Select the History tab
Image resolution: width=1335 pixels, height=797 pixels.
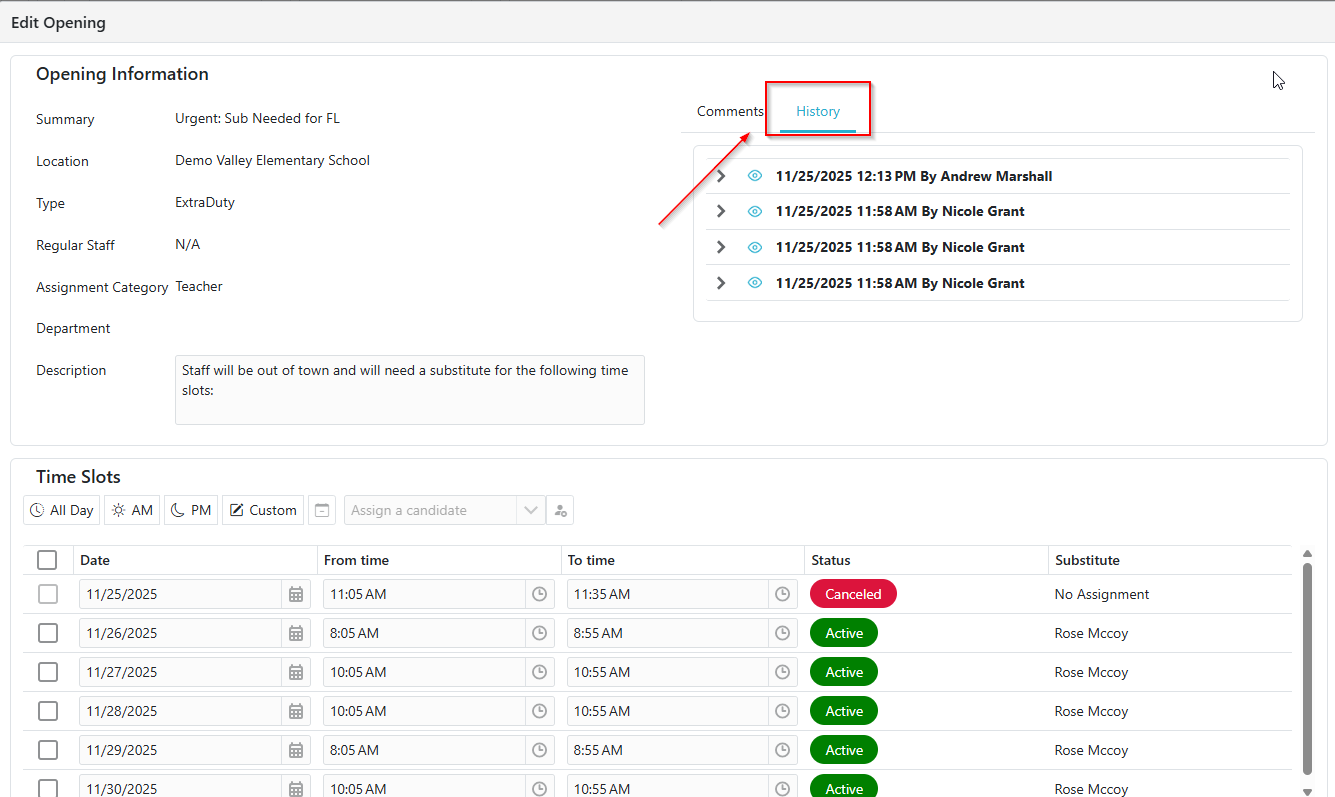pos(818,111)
